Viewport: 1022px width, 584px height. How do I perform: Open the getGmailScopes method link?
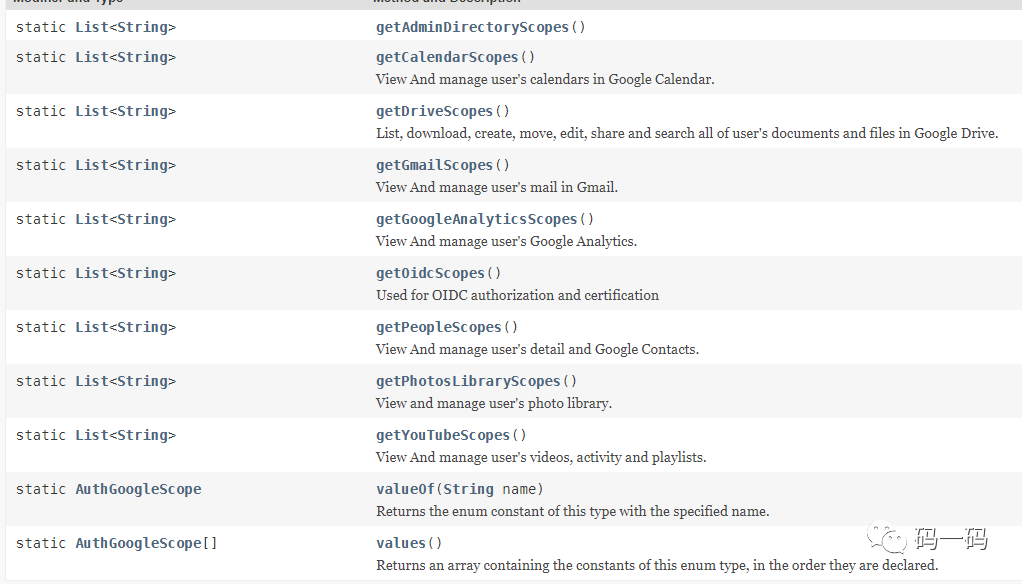(434, 165)
